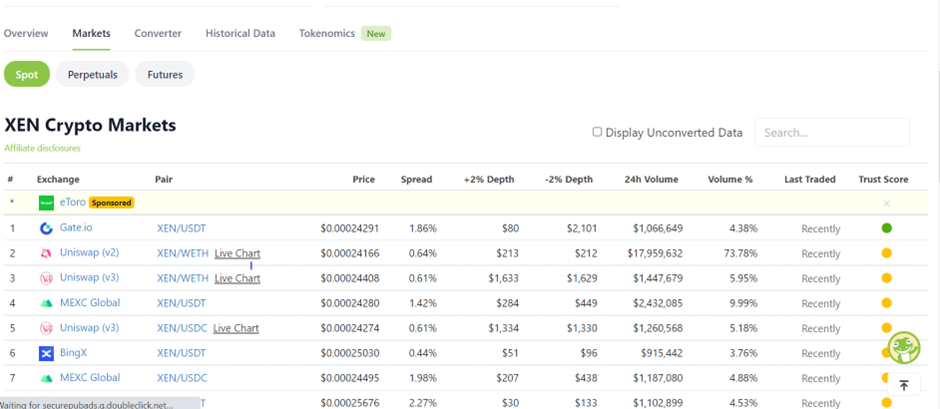Screen dimensions: 940x409
Task: Click the trust score dot for MEXC Global XEN/USDT
Action: [887, 303]
